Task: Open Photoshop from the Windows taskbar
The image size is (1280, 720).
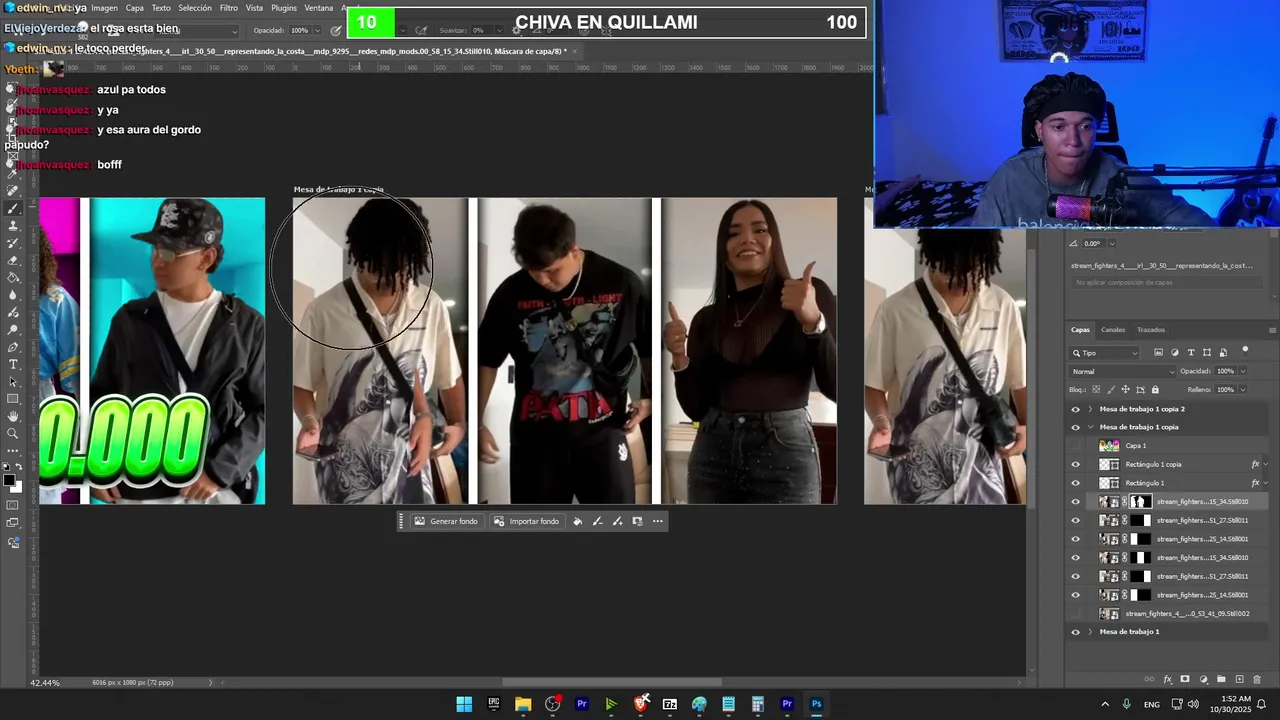Action: coord(816,704)
